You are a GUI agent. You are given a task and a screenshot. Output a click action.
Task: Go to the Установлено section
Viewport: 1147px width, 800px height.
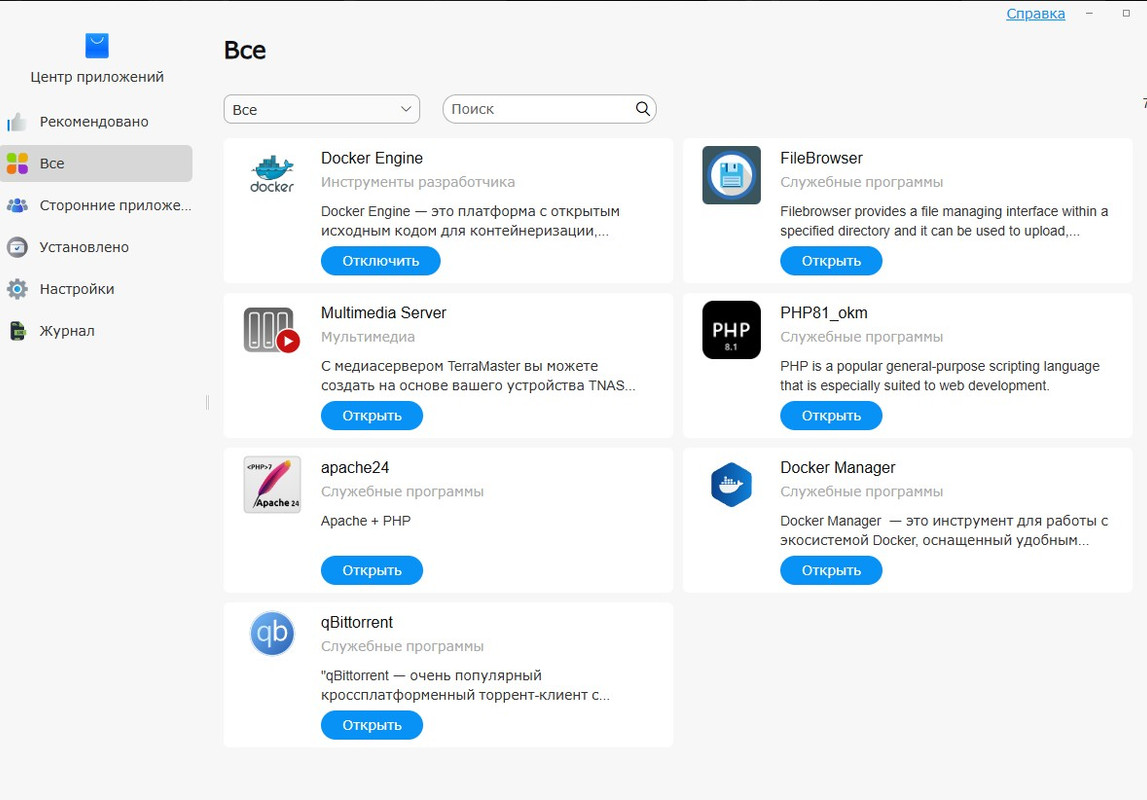tap(96, 247)
